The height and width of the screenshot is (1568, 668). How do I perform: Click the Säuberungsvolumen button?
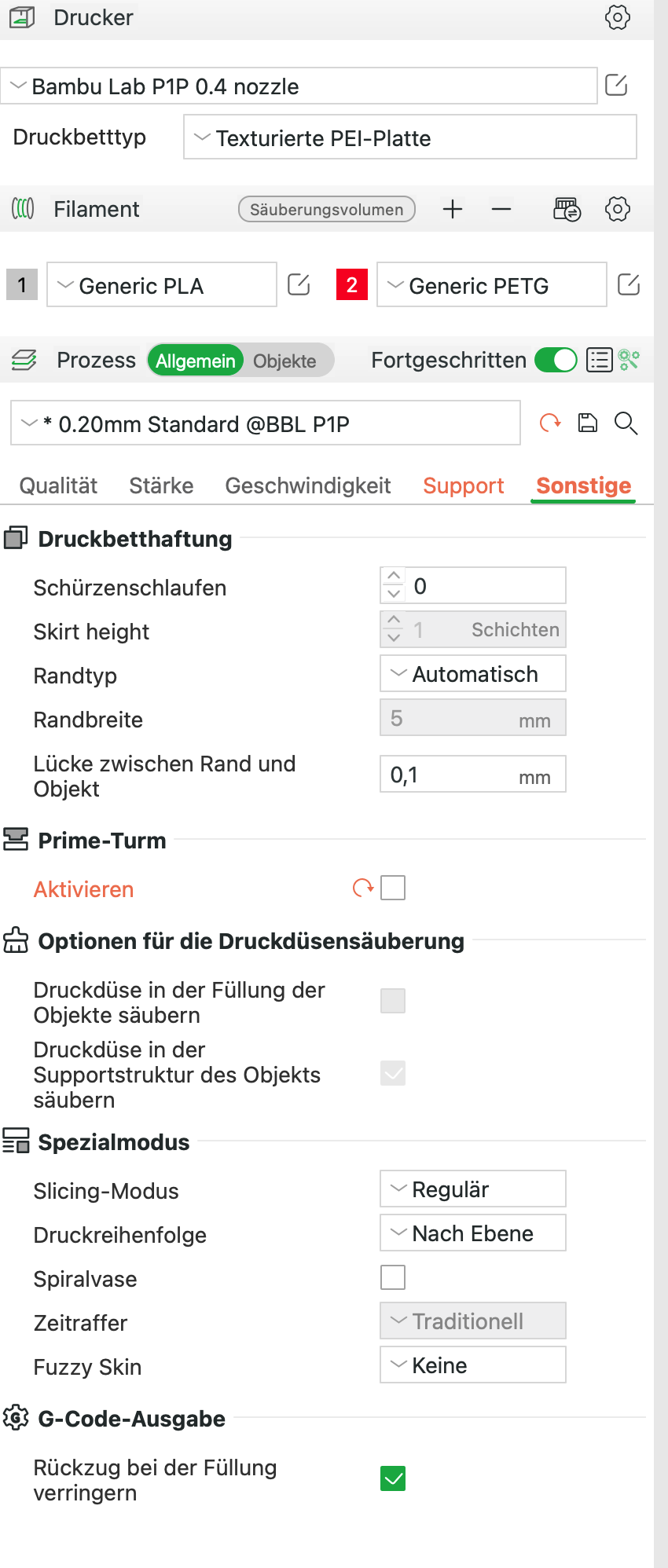coord(326,209)
